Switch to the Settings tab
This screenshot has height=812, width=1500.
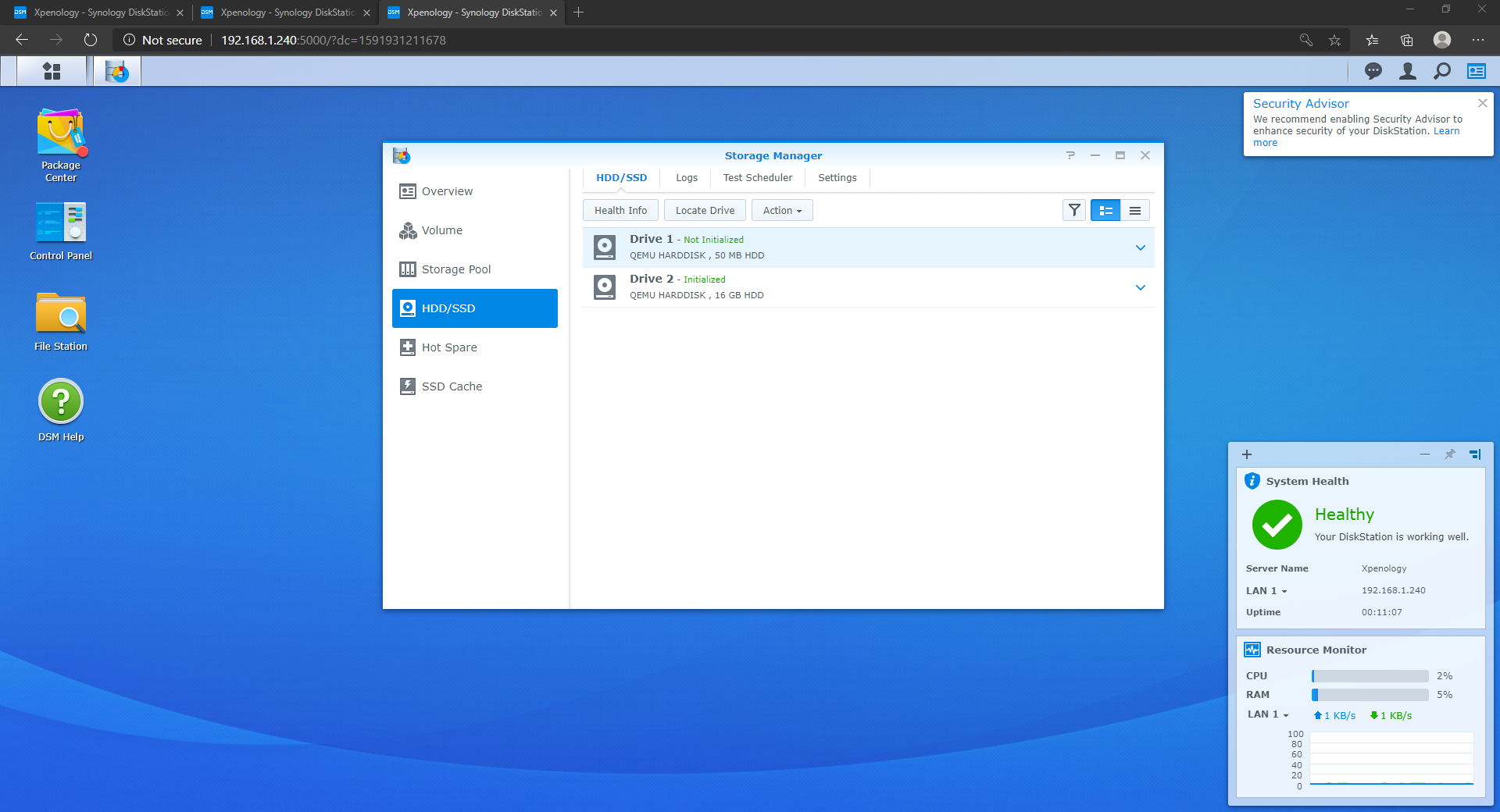(x=837, y=178)
